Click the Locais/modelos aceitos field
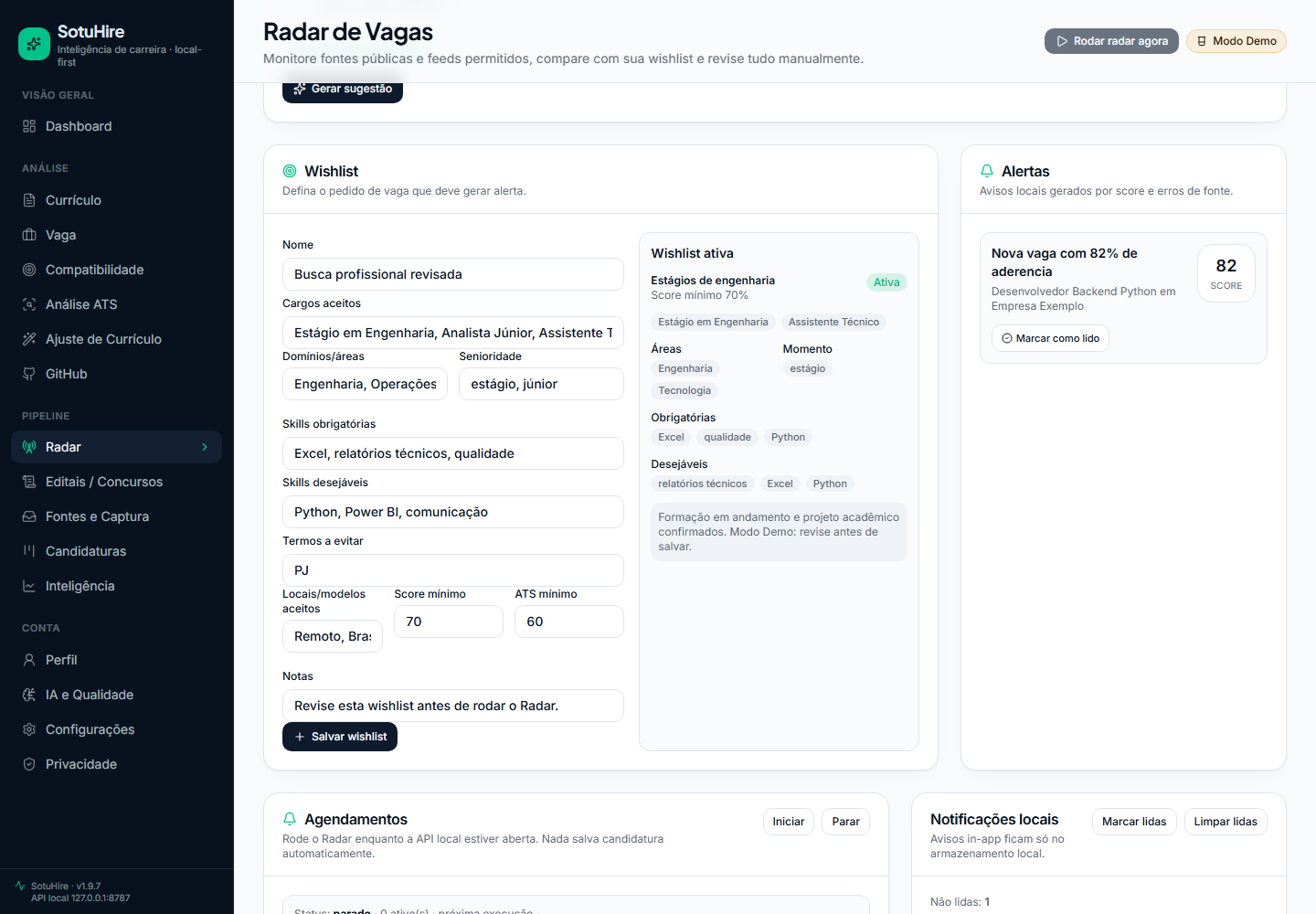The height and width of the screenshot is (914, 1316). click(333, 636)
